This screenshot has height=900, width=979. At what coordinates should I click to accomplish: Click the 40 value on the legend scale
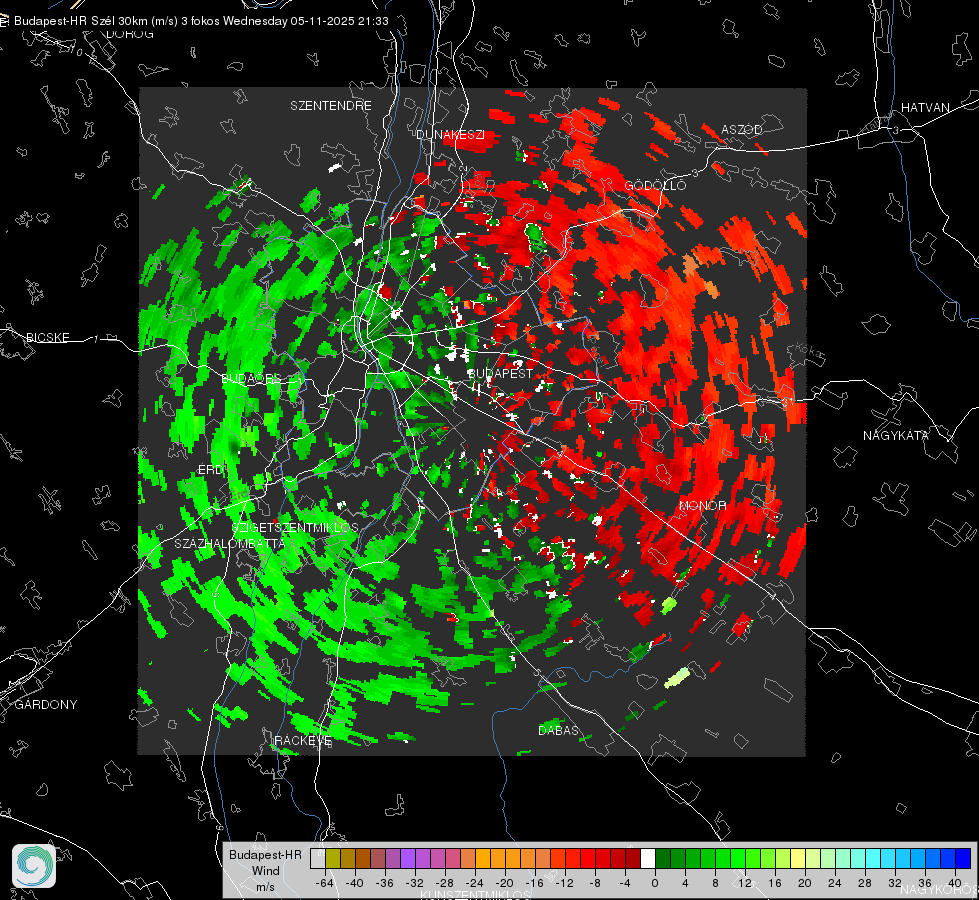954,883
